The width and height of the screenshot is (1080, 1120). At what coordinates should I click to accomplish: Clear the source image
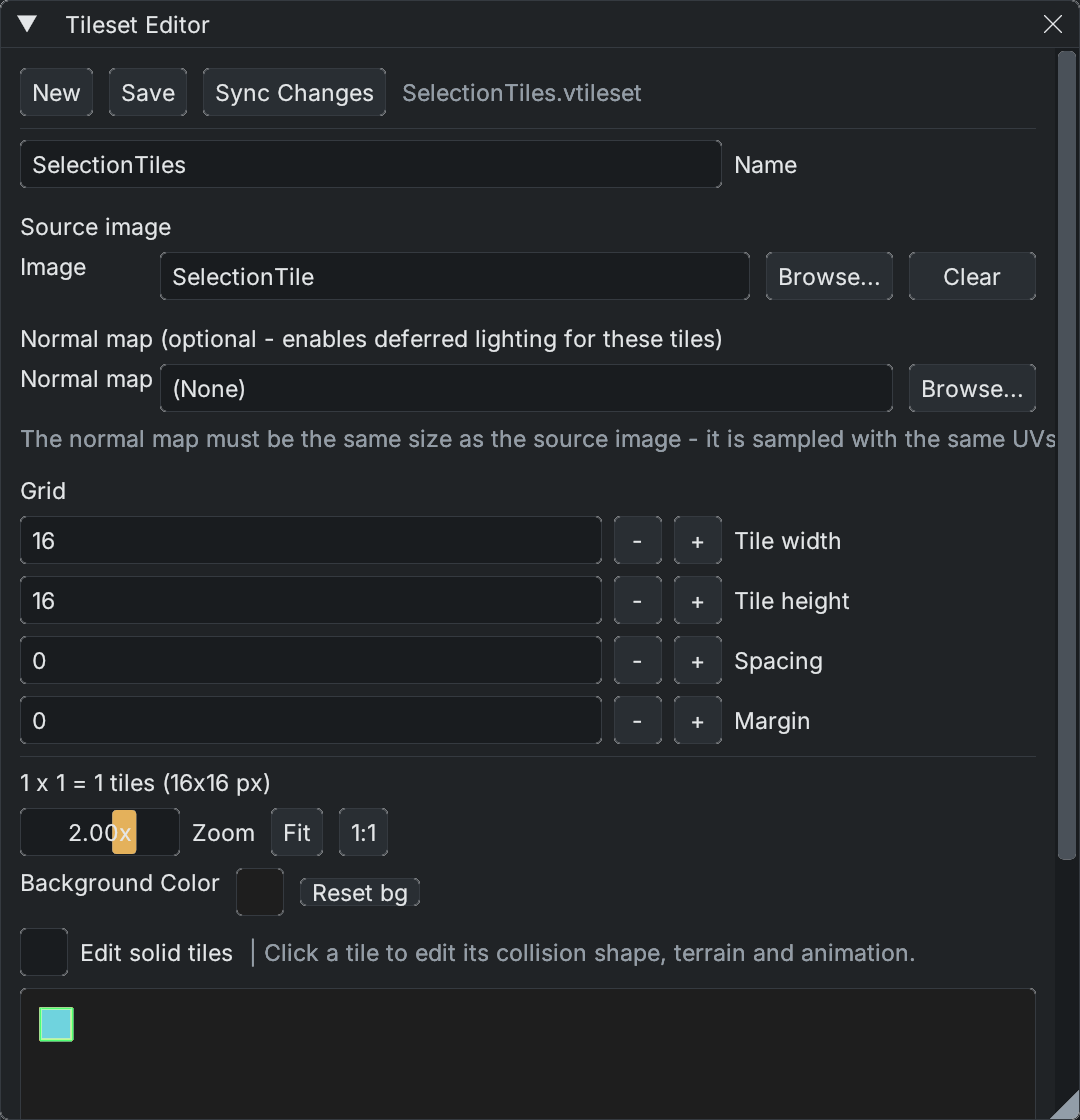[971, 276]
